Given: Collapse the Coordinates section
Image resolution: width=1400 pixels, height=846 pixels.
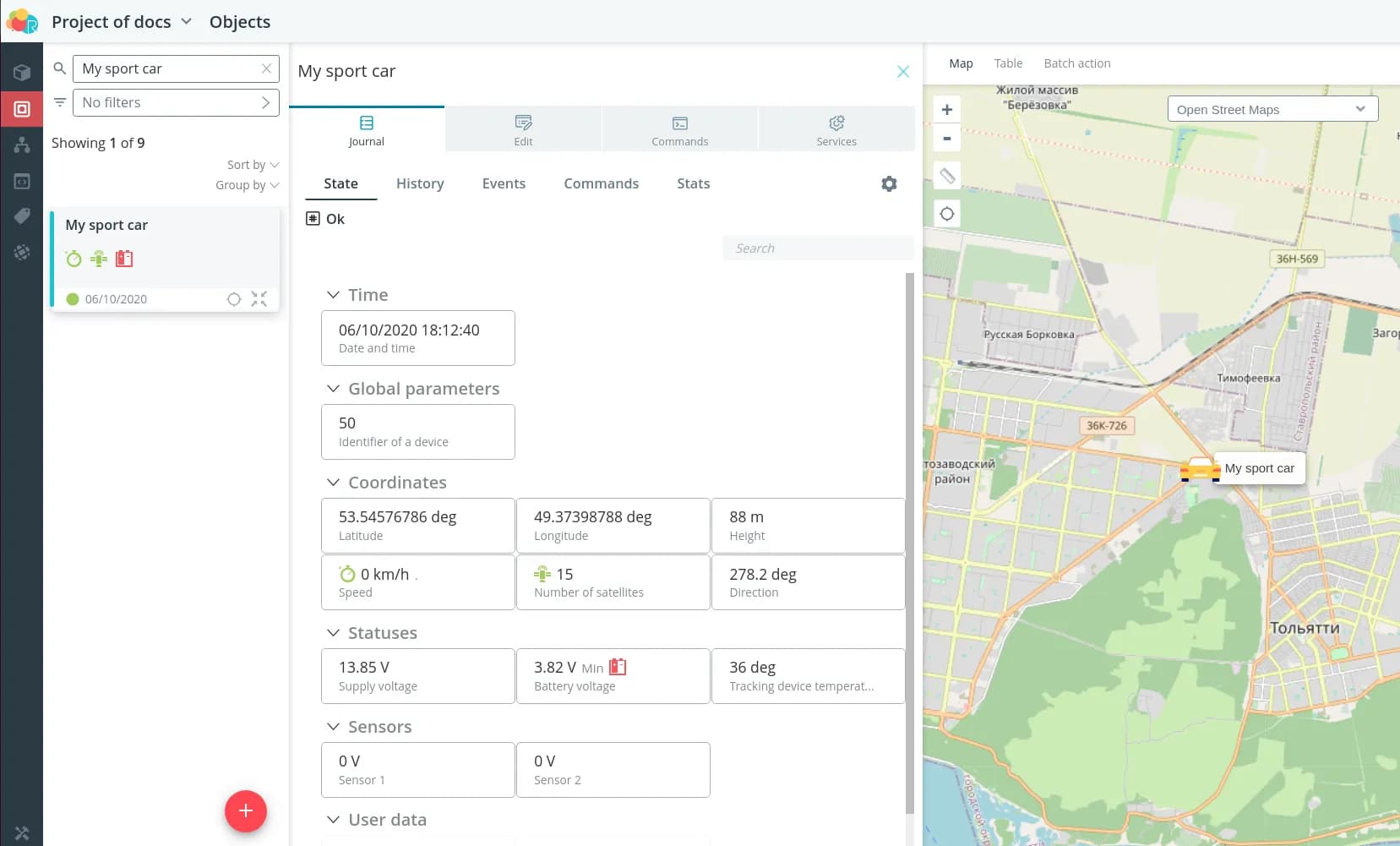Looking at the screenshot, I should pyautogui.click(x=333, y=483).
